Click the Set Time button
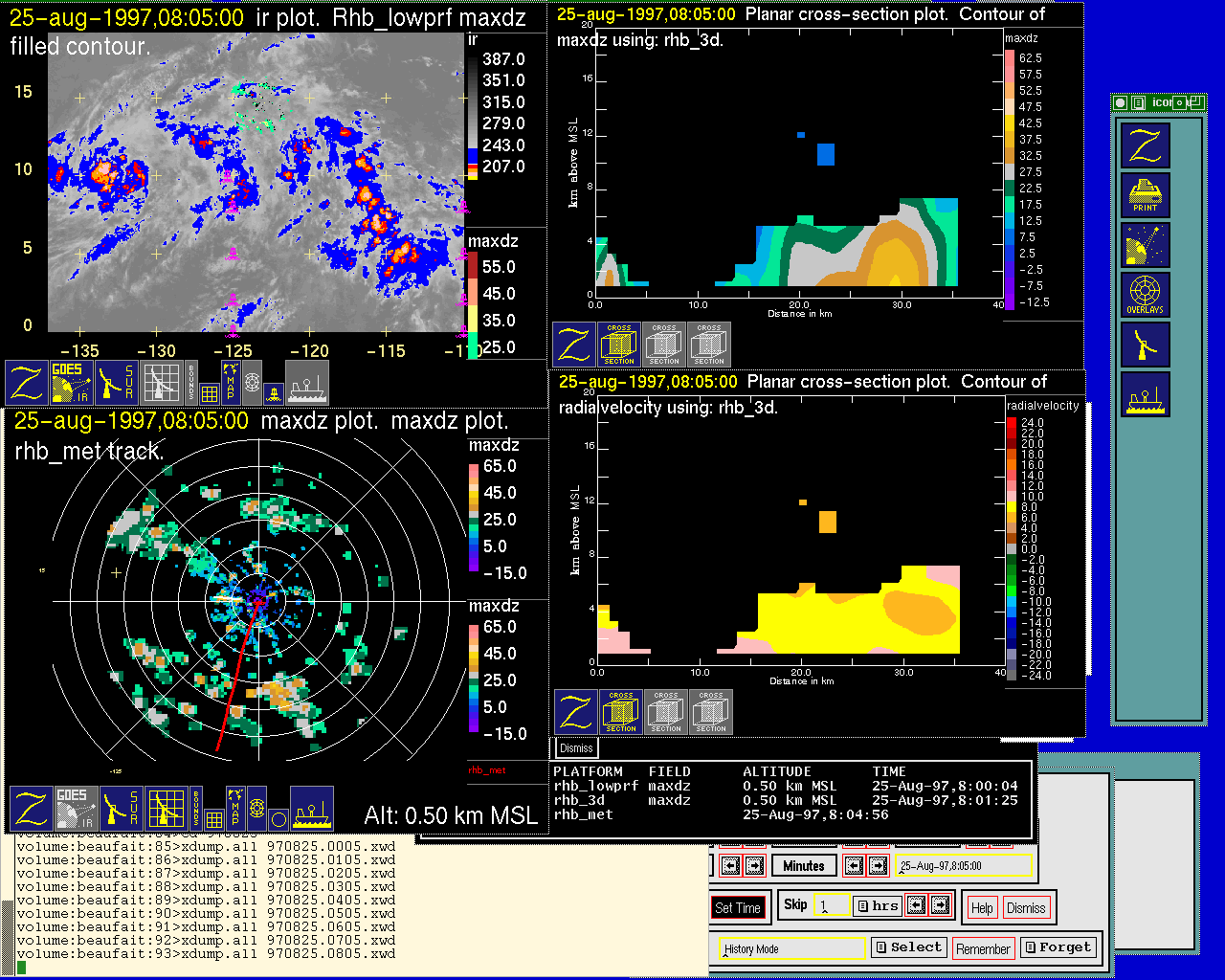The height and width of the screenshot is (980, 1225). [738, 908]
